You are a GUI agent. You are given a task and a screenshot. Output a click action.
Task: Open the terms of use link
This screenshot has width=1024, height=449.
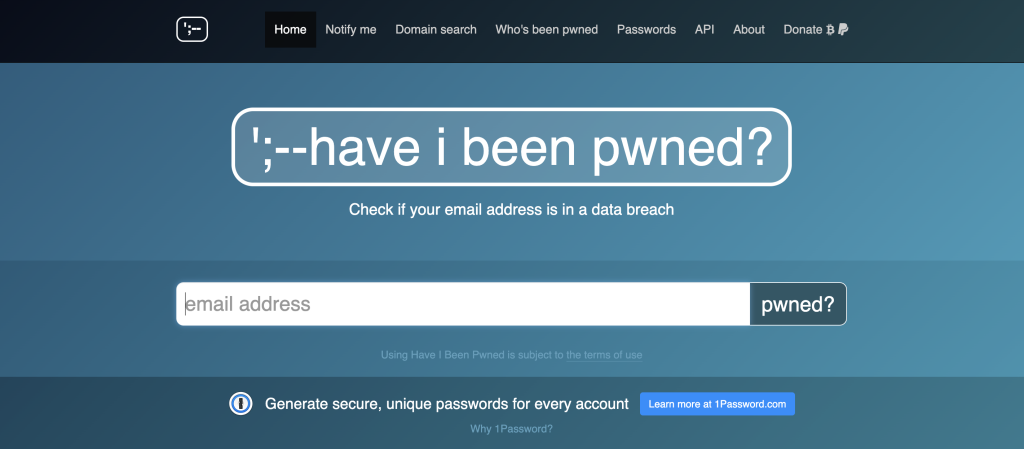[605, 355]
